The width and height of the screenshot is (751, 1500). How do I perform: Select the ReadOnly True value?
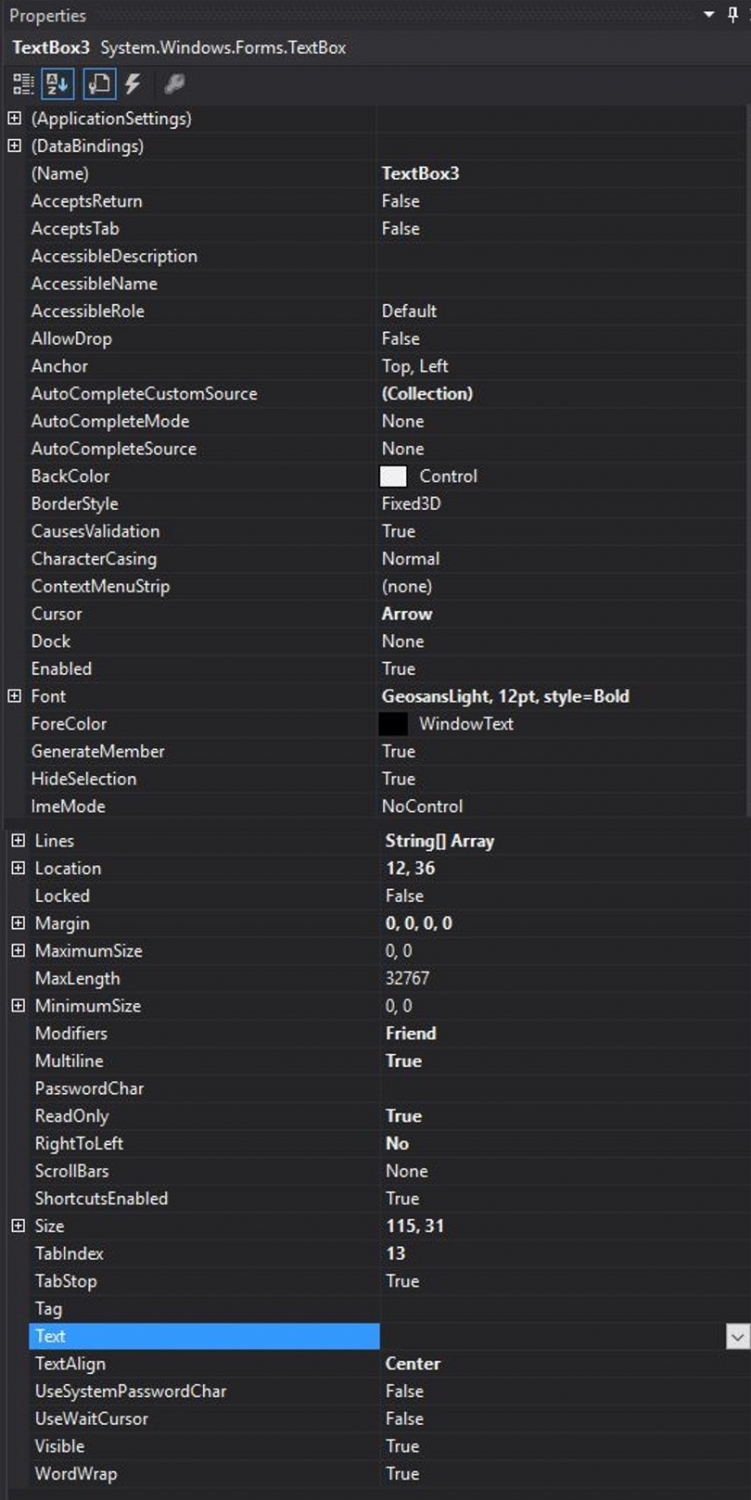[404, 1116]
